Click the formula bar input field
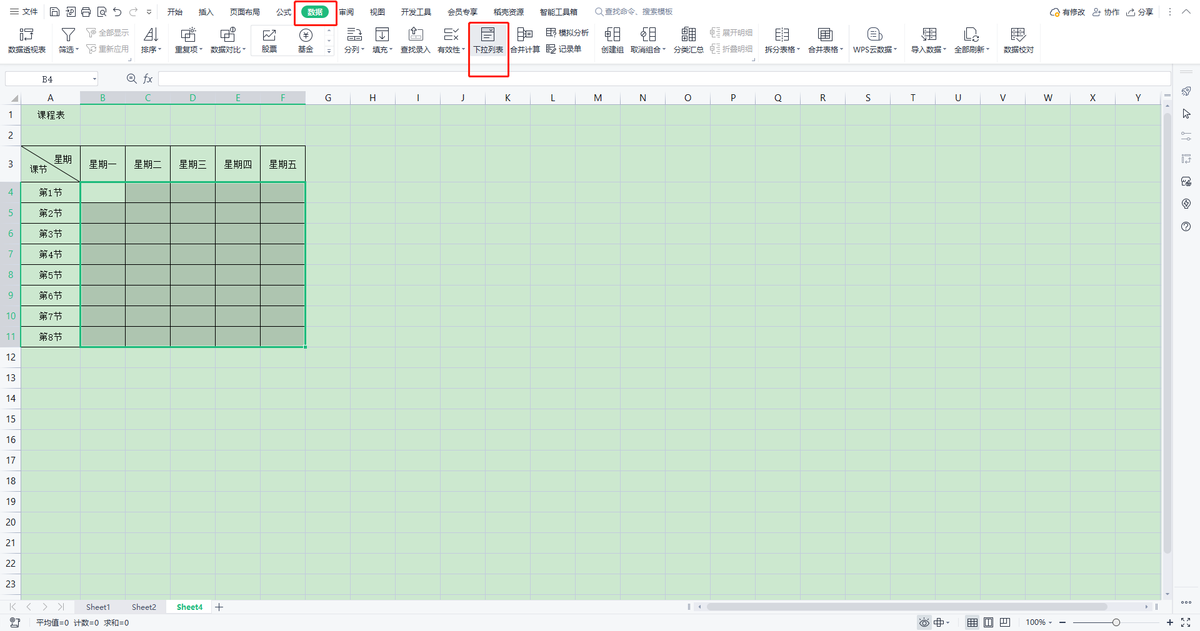Image resolution: width=1200 pixels, height=631 pixels. point(660,78)
